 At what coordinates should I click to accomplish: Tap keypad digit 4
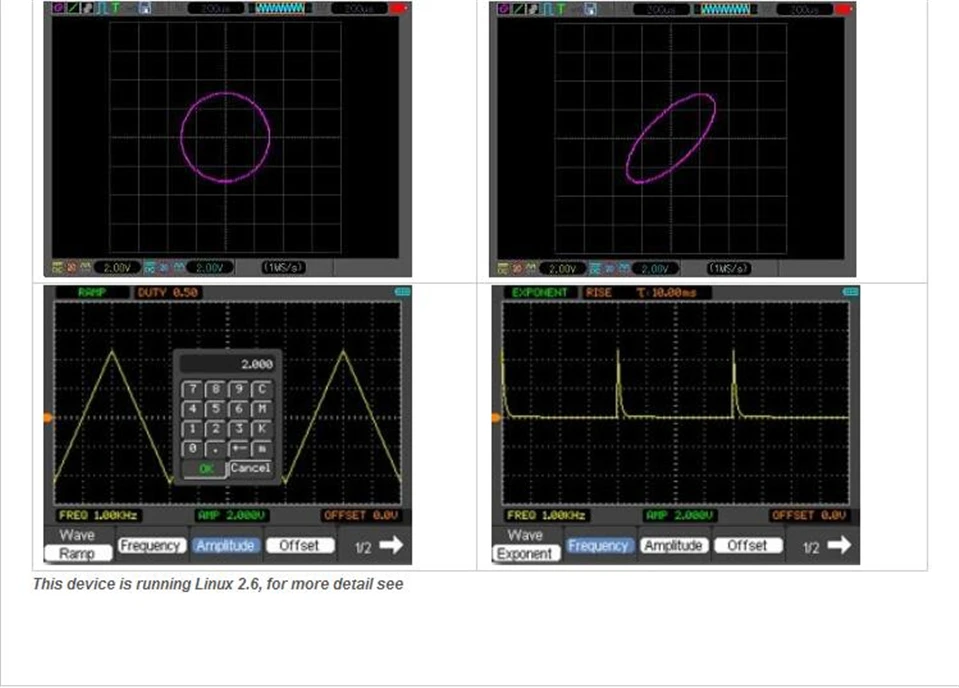(193, 409)
